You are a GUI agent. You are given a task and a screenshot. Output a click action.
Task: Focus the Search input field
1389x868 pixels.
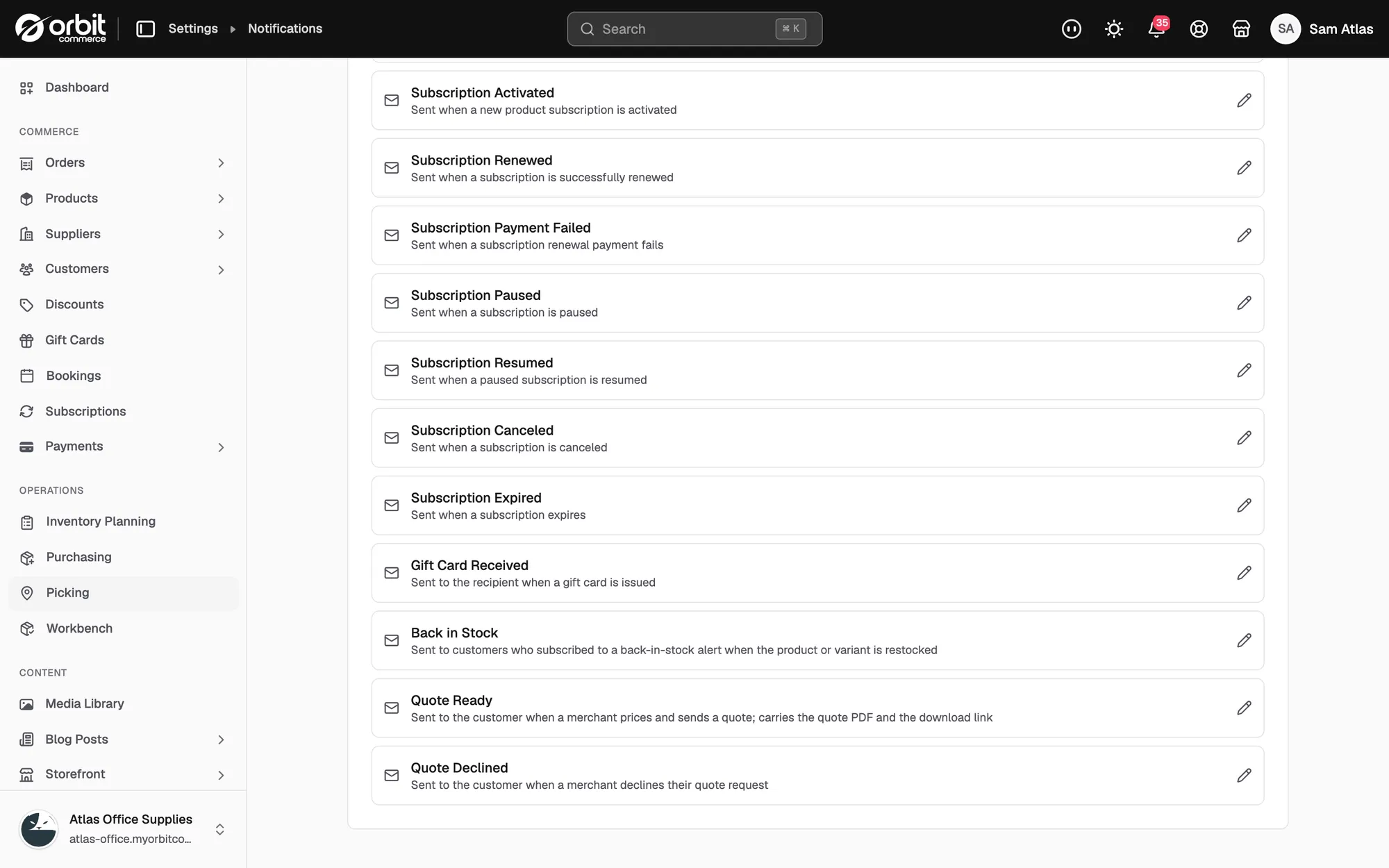pyautogui.click(x=694, y=29)
